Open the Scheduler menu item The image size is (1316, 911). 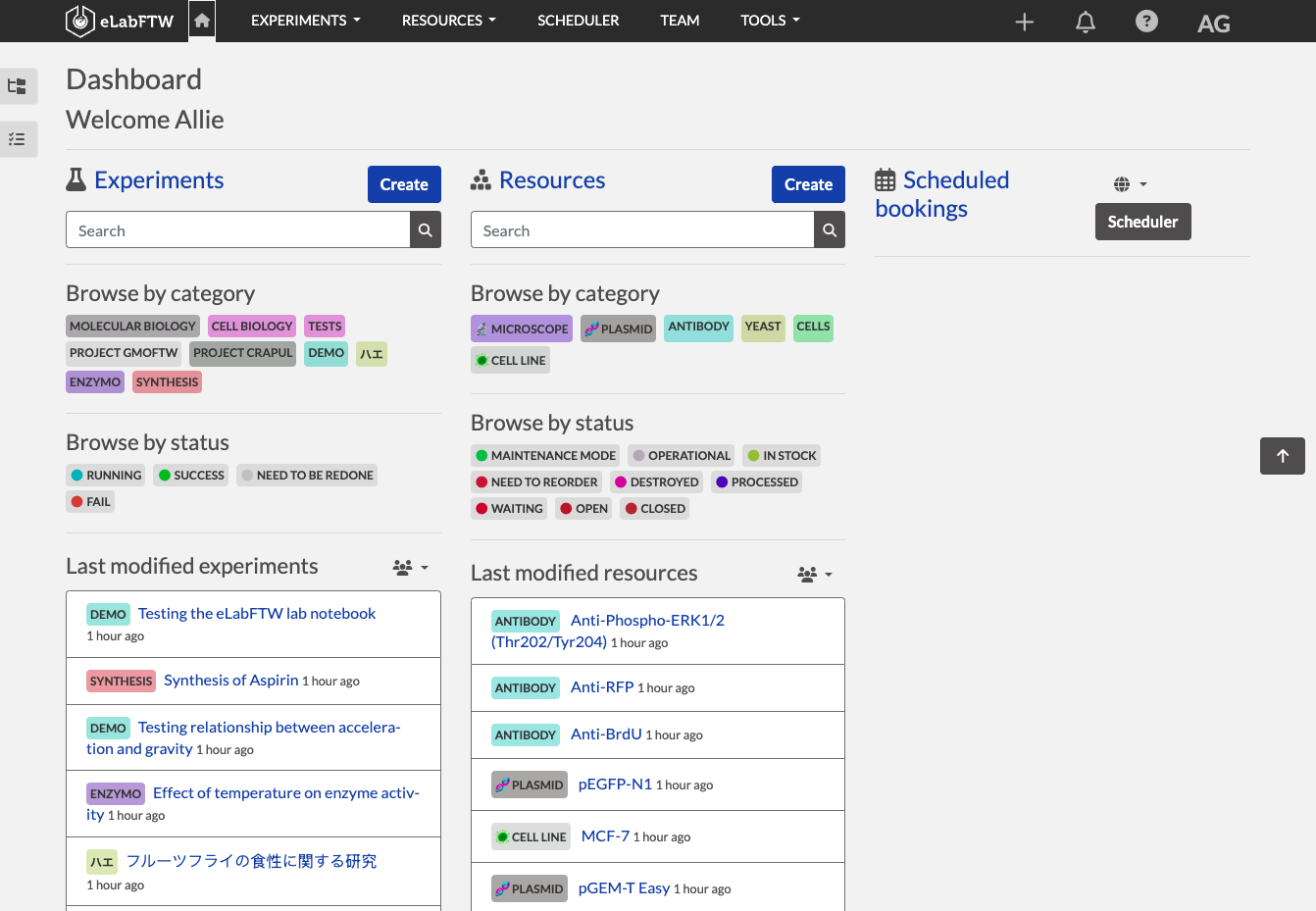[x=579, y=21]
